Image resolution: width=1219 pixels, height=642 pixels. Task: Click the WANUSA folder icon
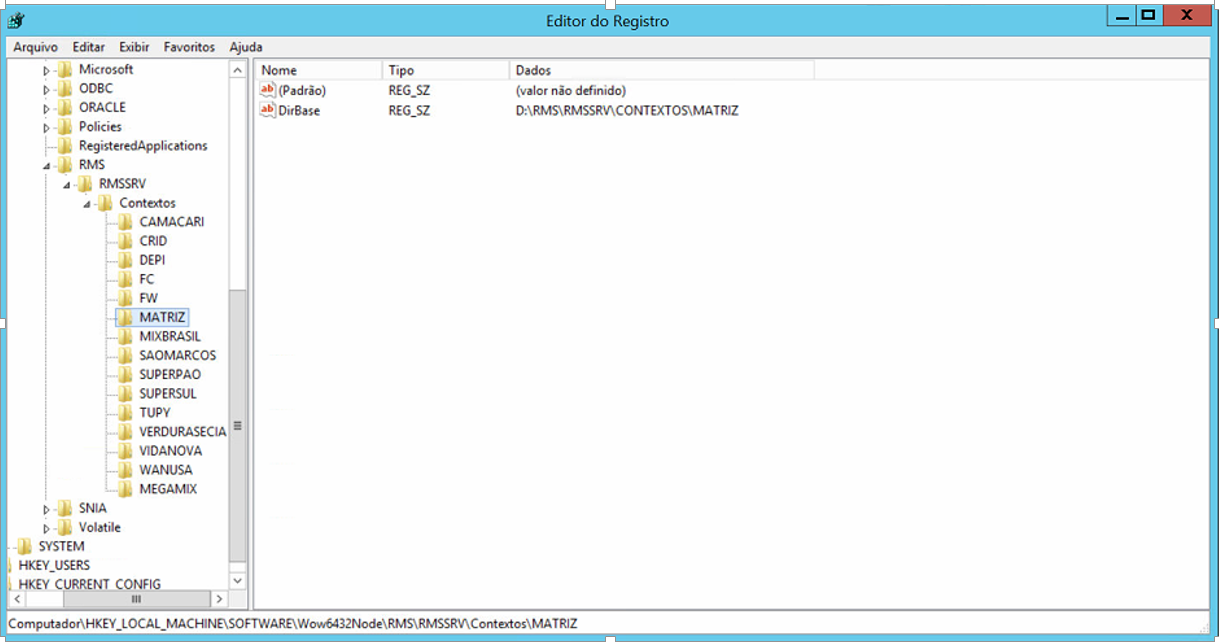pos(124,469)
